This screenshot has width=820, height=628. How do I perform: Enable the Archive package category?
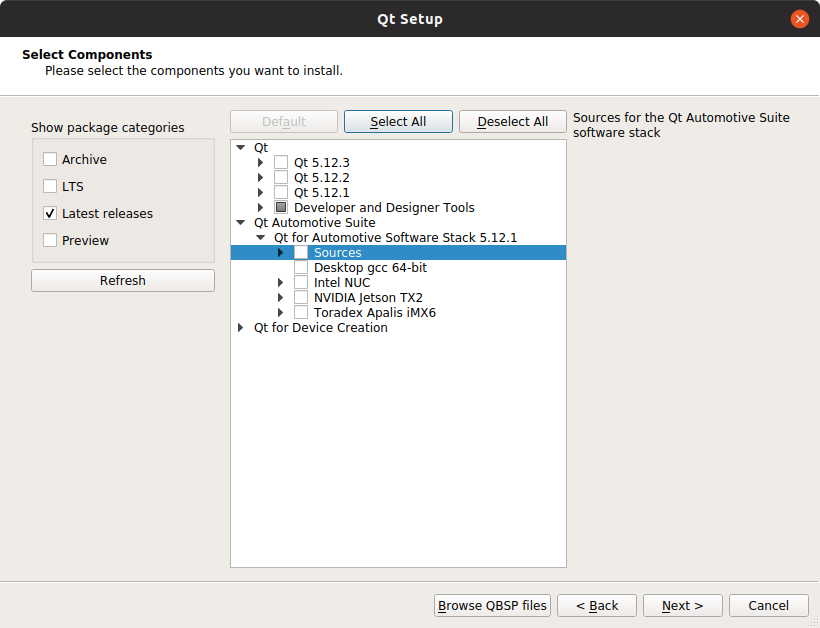pyautogui.click(x=50, y=159)
